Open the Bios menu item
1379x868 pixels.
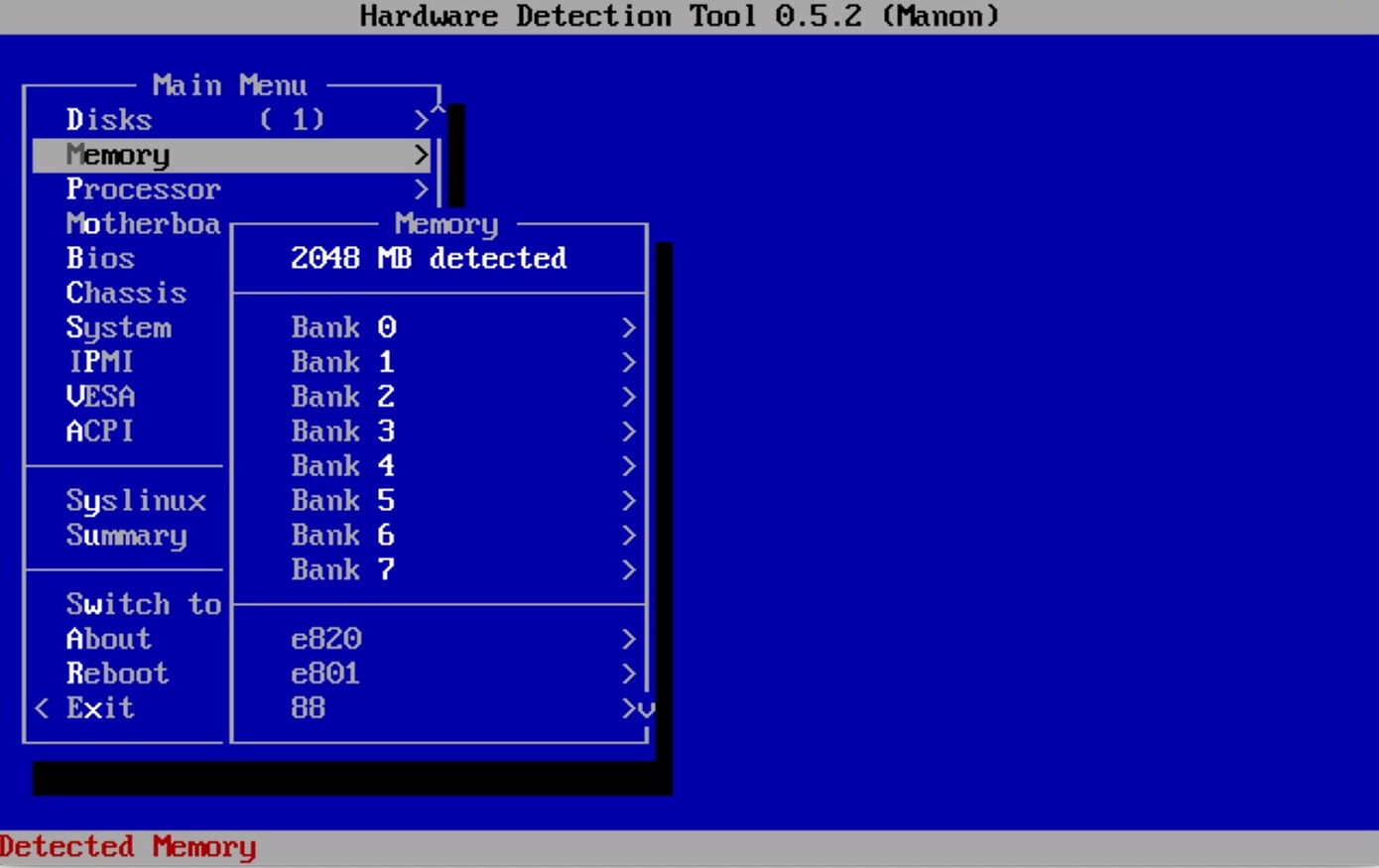pos(100,259)
